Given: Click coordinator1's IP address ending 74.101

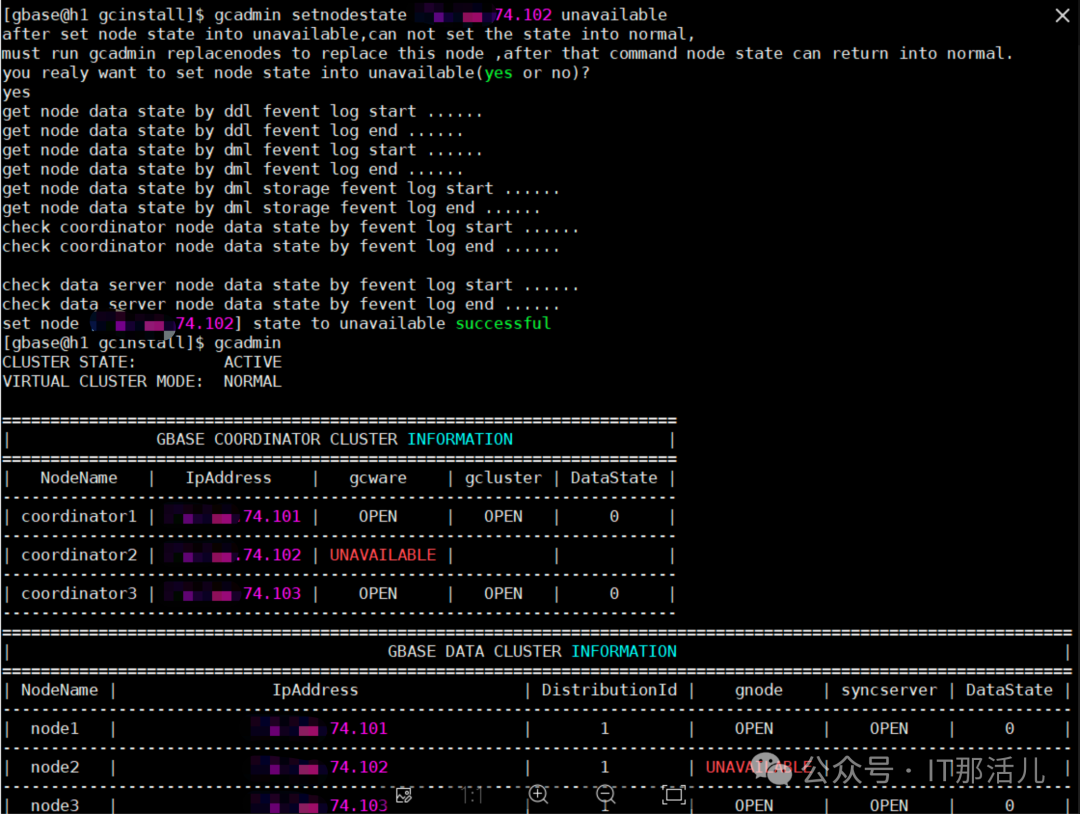Looking at the screenshot, I should pos(233,516).
